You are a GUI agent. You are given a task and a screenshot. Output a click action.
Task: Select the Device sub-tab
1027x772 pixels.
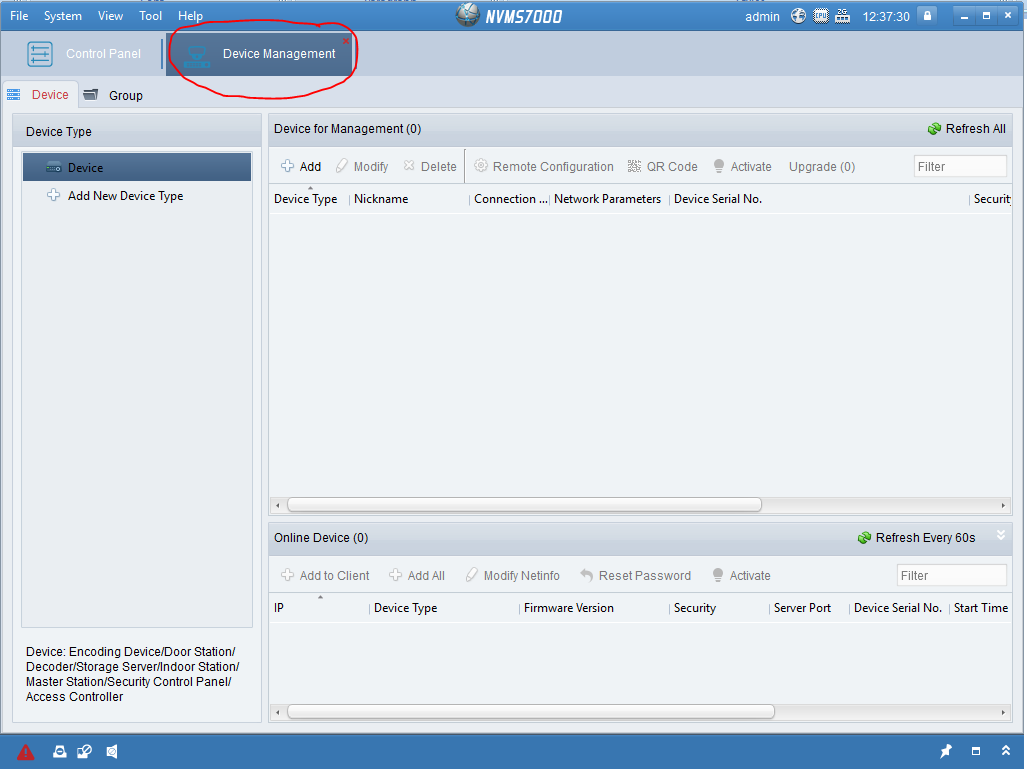click(x=39, y=95)
